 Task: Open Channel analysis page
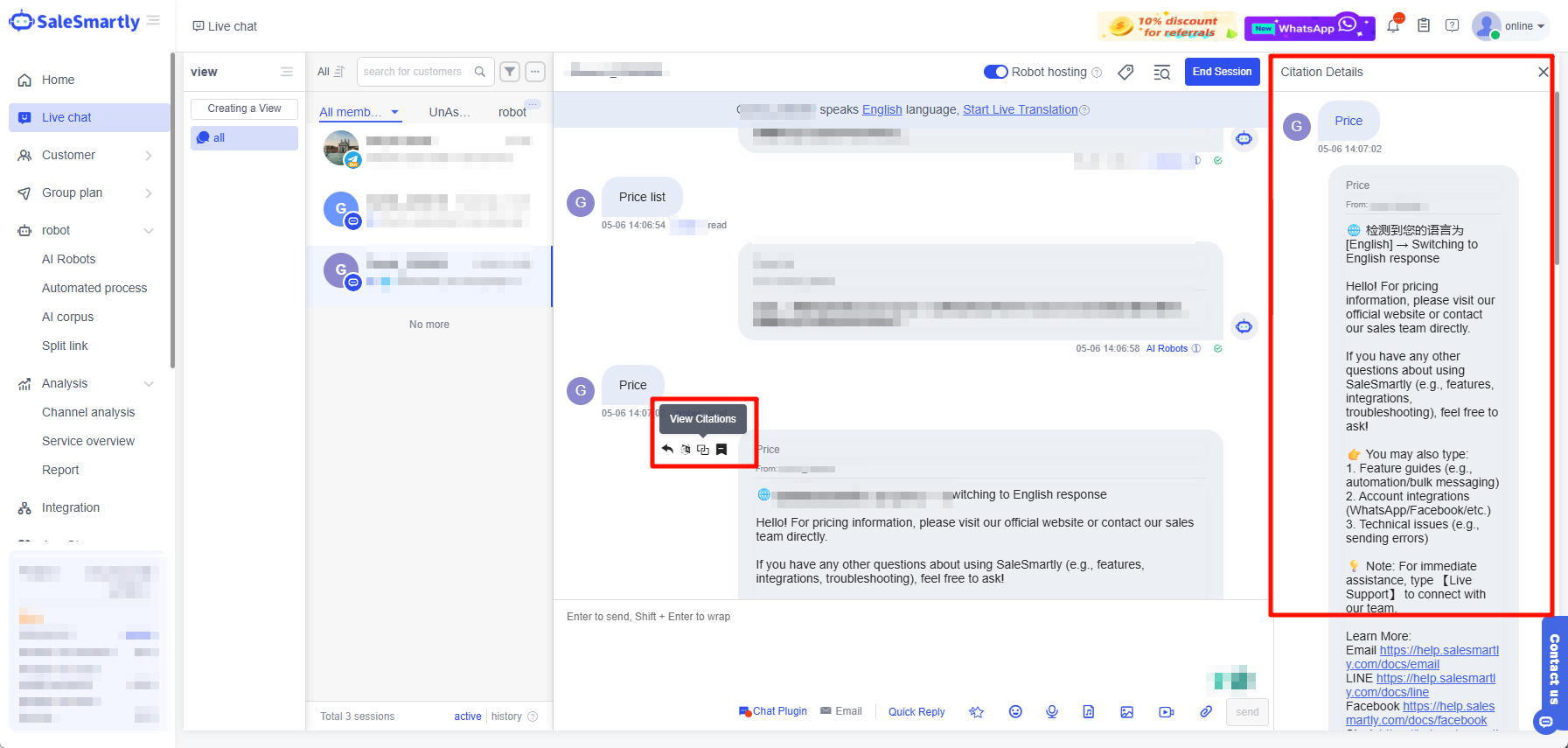pyautogui.click(x=88, y=412)
